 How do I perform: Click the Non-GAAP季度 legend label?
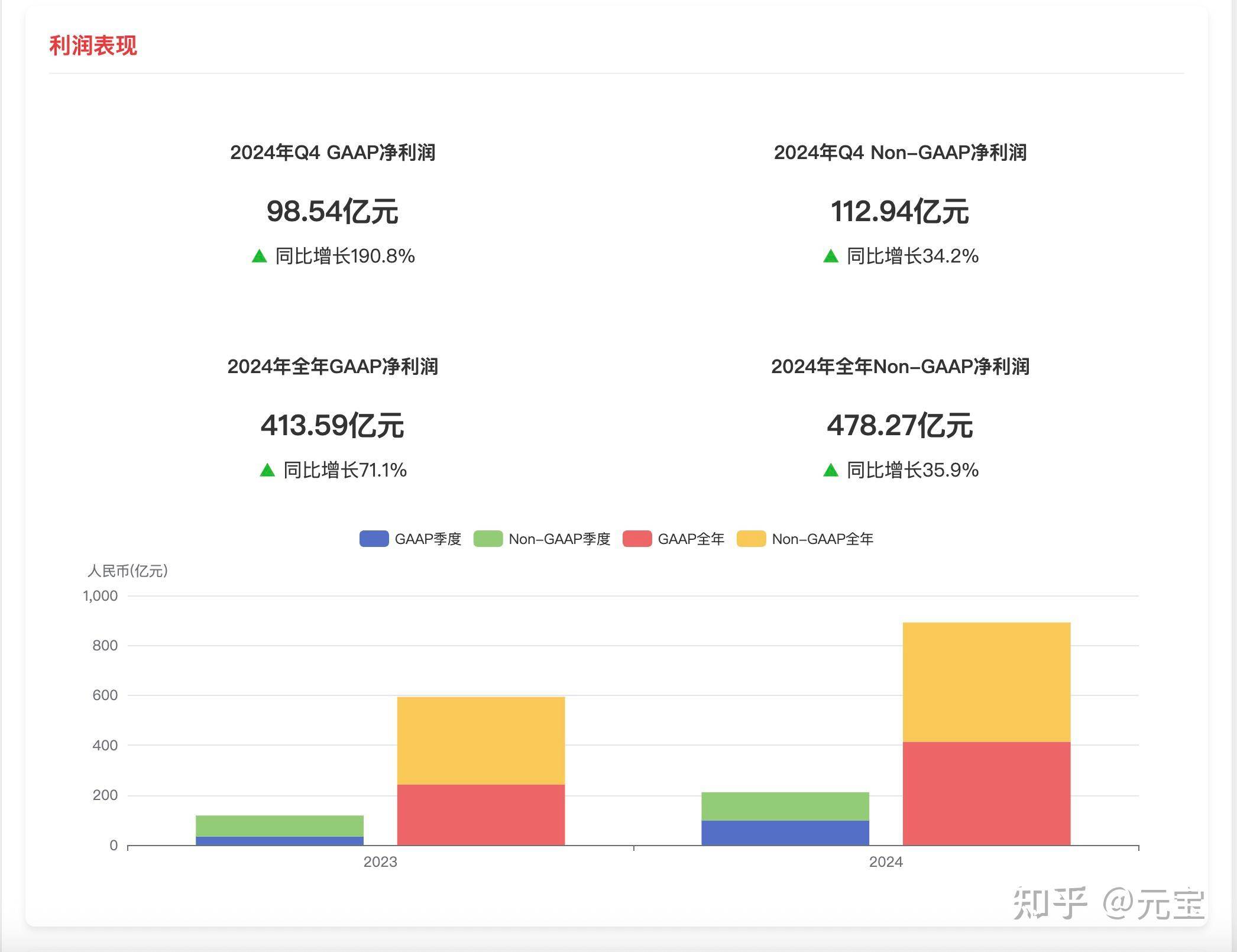pyautogui.click(x=559, y=539)
